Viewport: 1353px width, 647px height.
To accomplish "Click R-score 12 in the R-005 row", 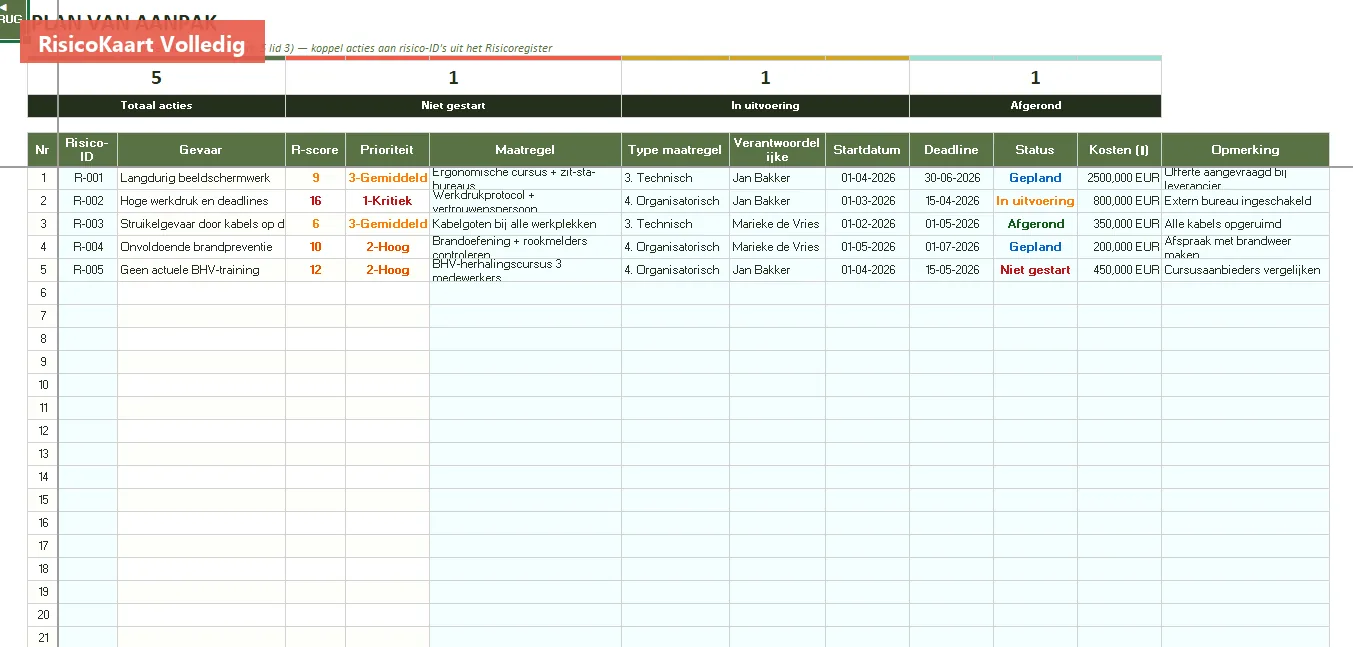I will click(315, 270).
